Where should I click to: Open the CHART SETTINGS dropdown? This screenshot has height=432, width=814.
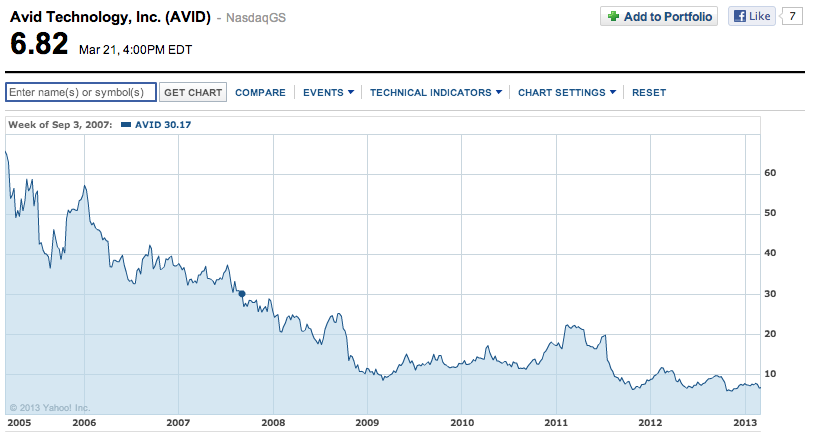tap(567, 92)
